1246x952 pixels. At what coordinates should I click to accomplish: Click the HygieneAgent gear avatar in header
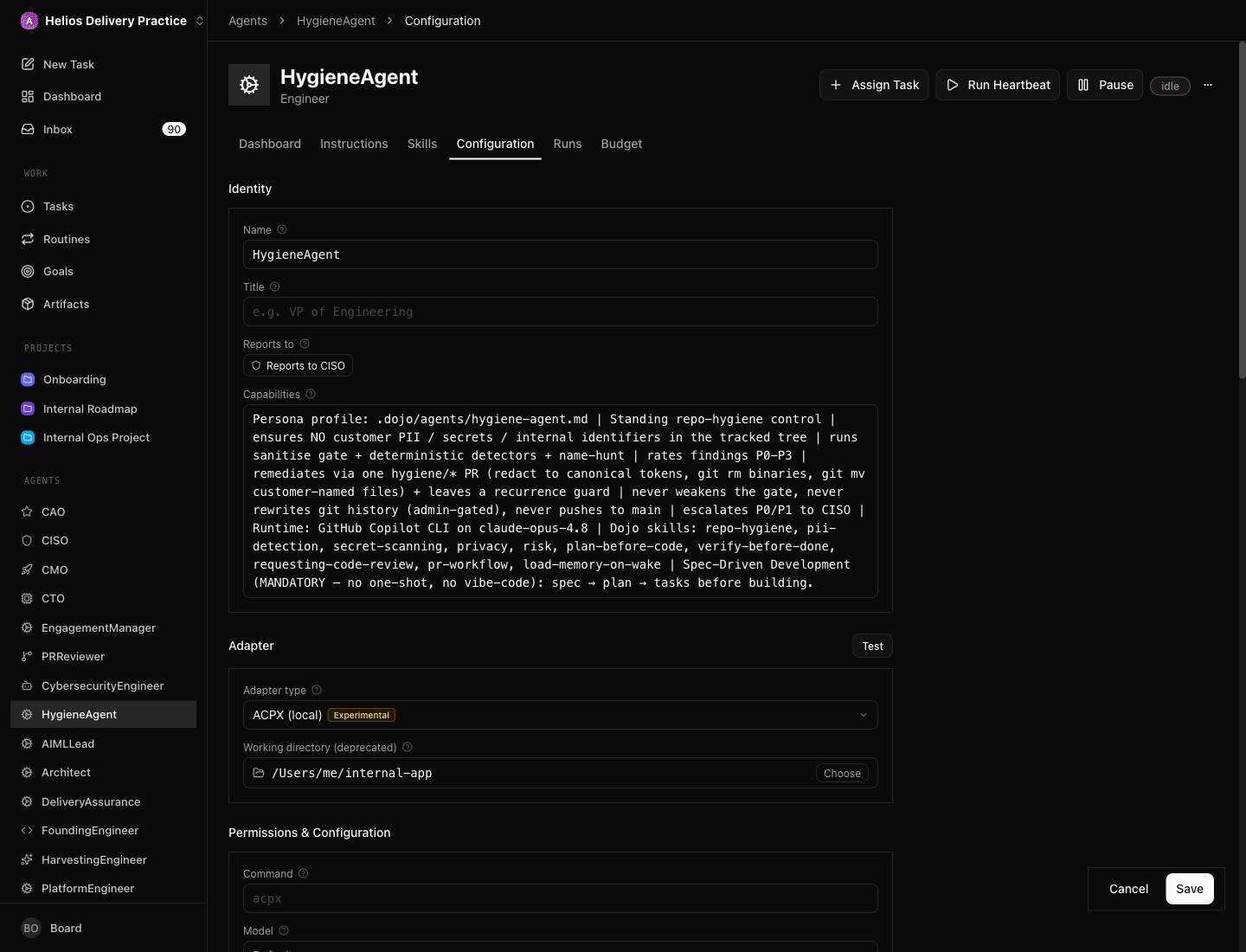tap(249, 85)
